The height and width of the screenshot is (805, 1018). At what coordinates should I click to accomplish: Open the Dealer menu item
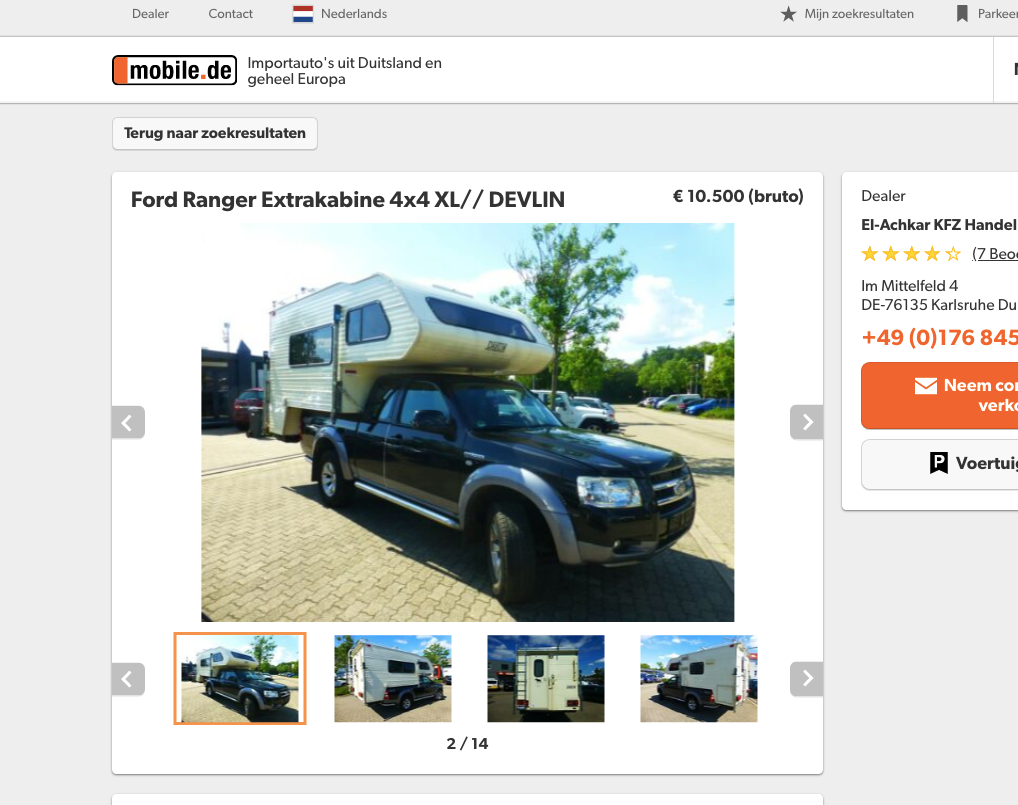point(150,14)
